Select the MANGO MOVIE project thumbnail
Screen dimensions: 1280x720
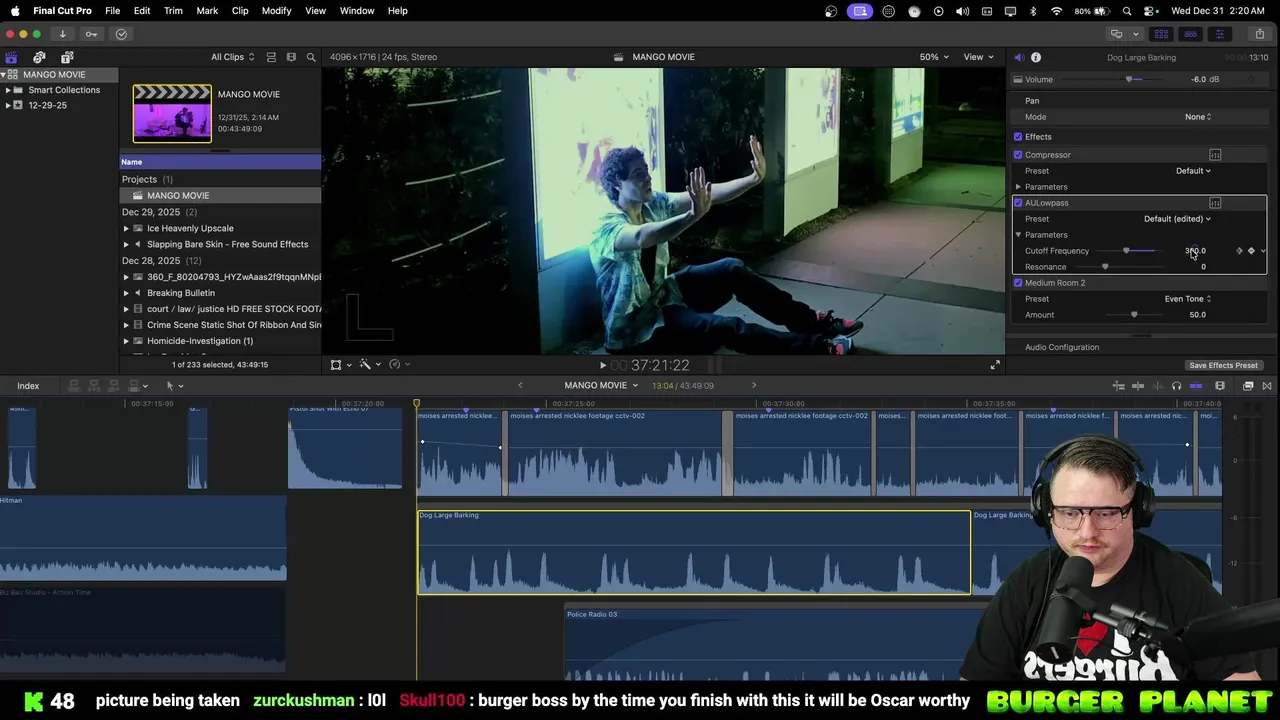tap(172, 113)
